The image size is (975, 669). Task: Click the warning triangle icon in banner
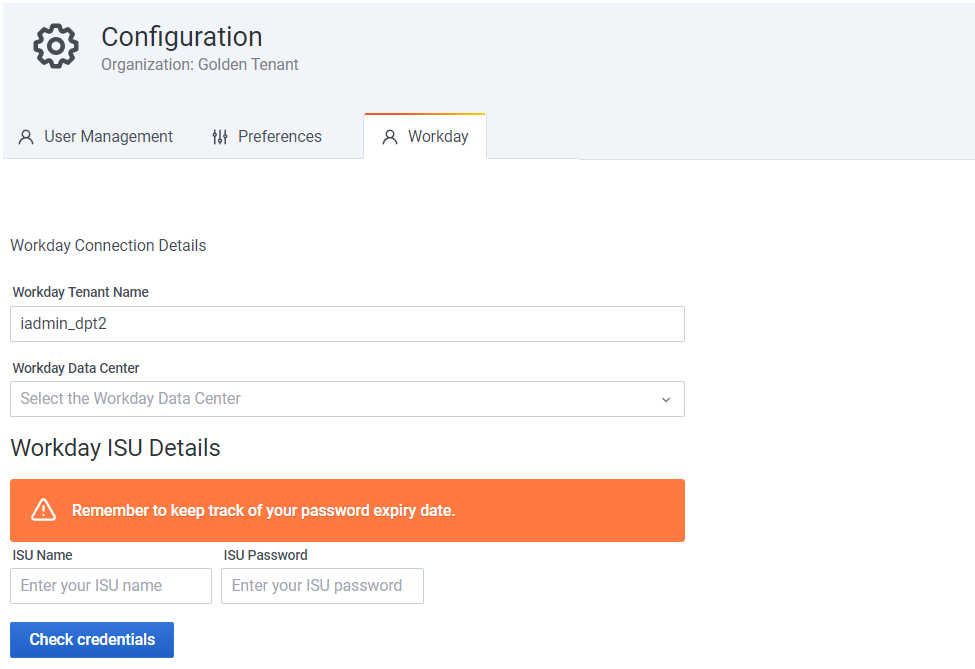click(44, 510)
